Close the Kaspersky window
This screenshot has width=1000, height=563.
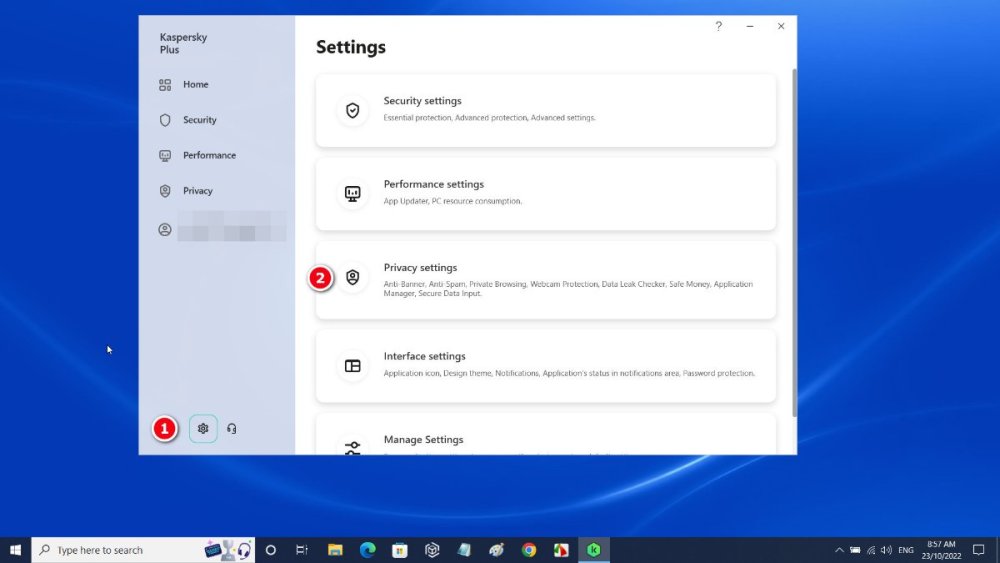(x=781, y=26)
